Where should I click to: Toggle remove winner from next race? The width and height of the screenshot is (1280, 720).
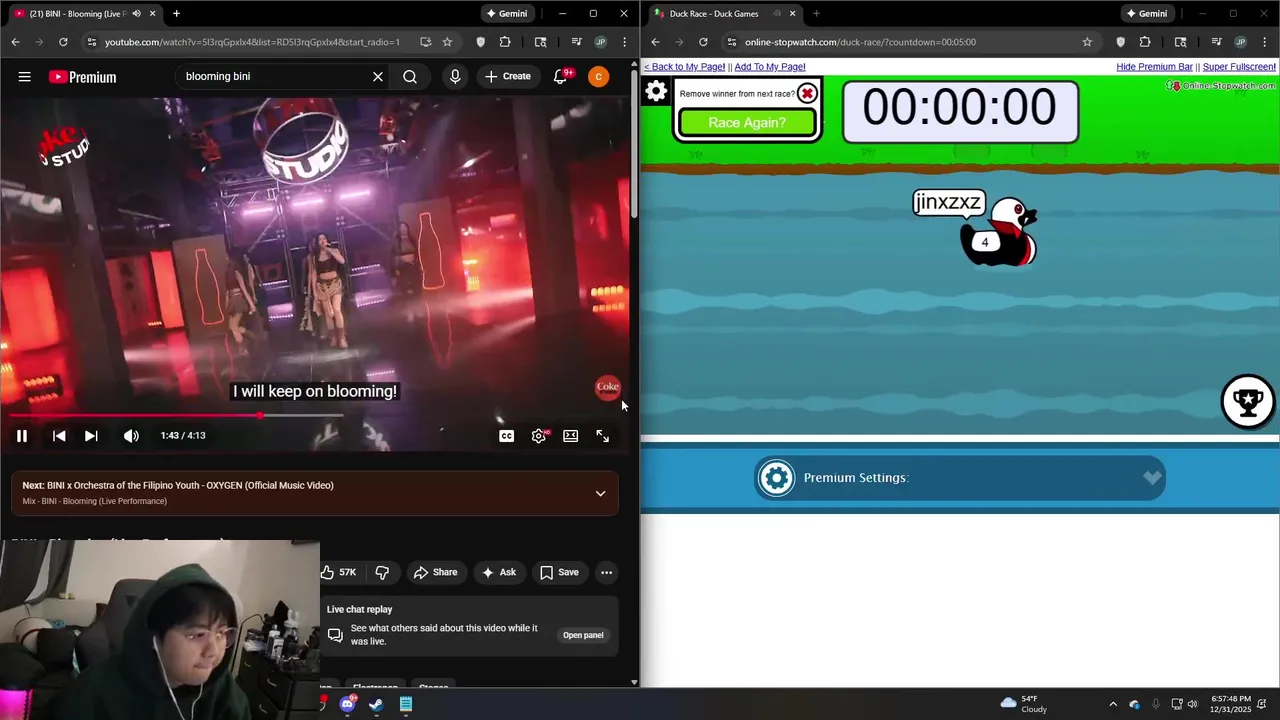coord(807,94)
